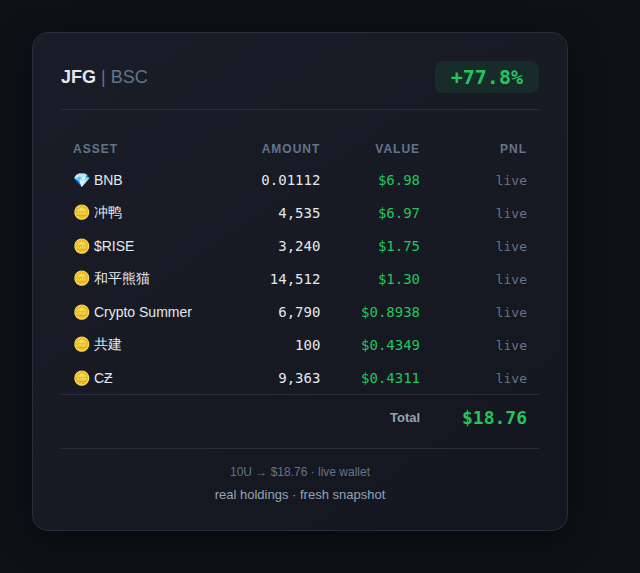The image size is (640, 573).
Task: Click the $1.75 value
Action: click(399, 246)
